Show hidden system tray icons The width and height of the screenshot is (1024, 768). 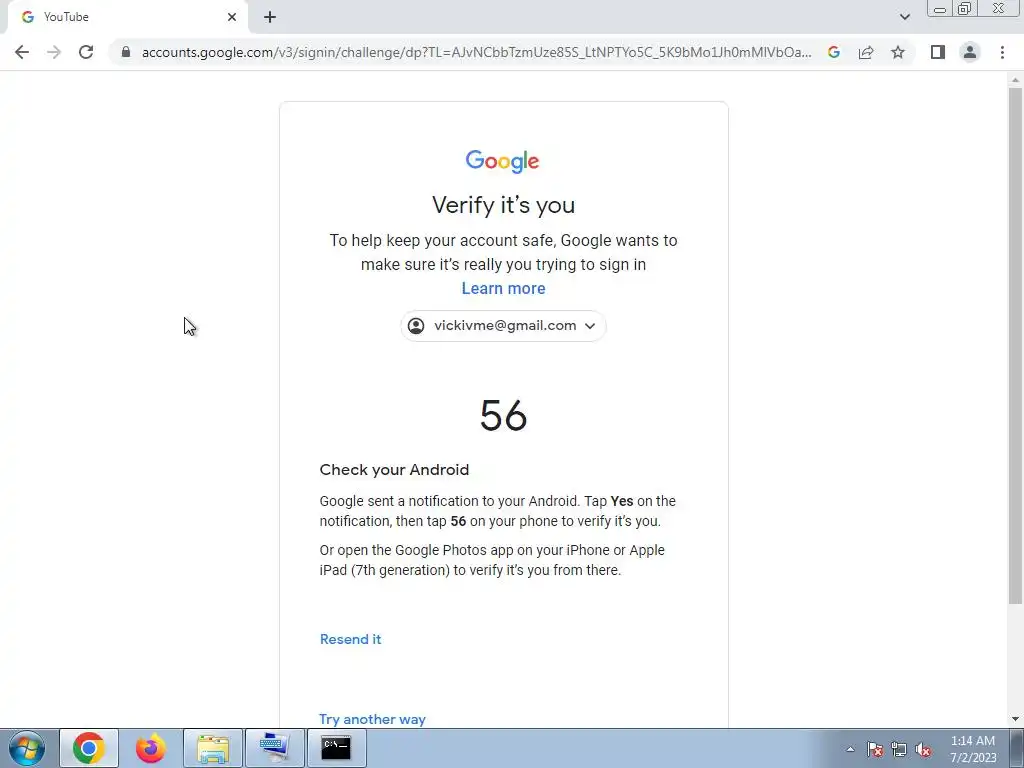pos(850,749)
